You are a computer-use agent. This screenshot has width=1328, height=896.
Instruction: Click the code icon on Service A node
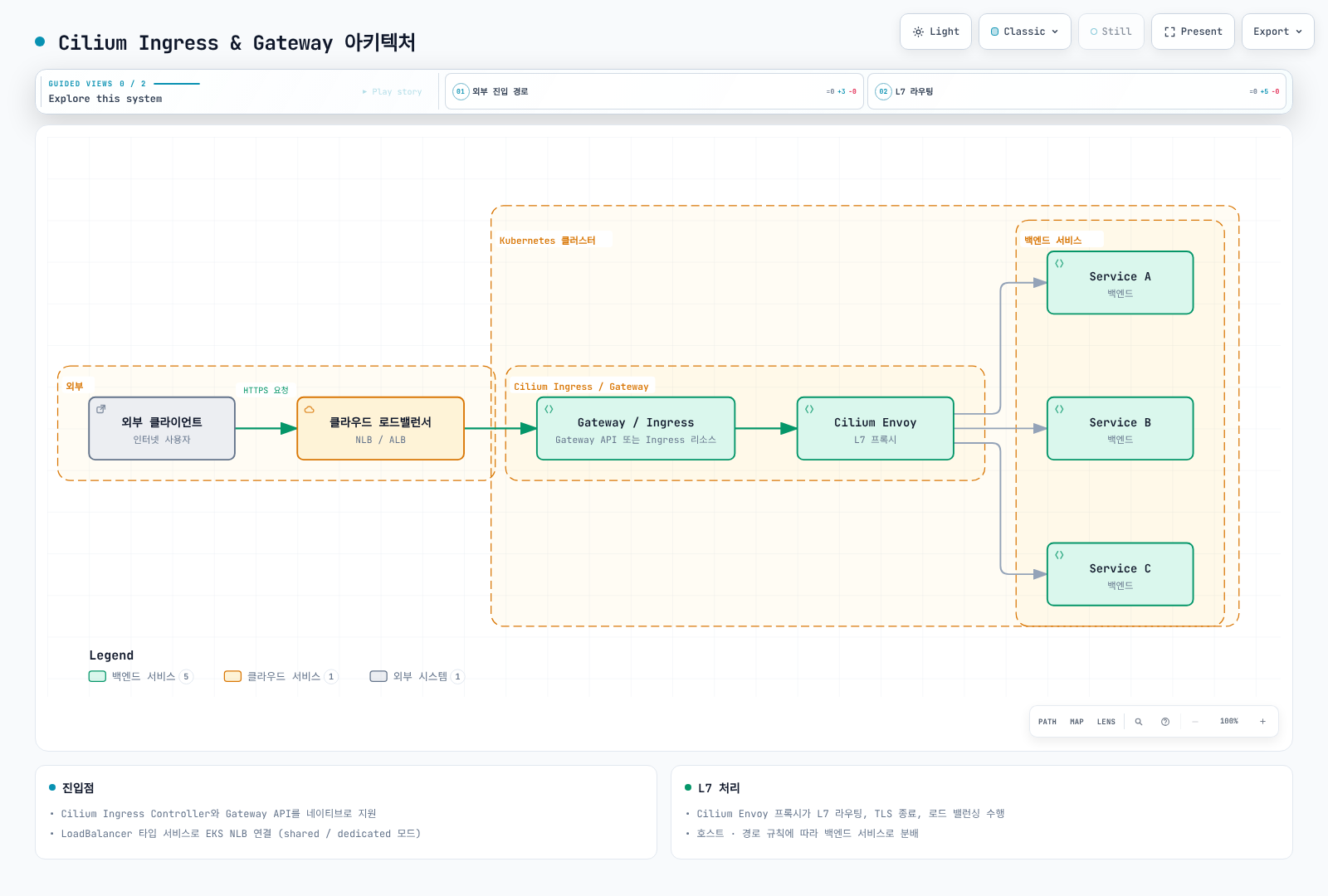click(1059, 264)
